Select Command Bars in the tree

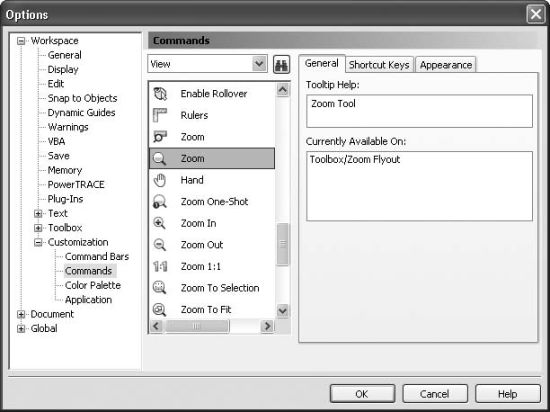pos(97,257)
